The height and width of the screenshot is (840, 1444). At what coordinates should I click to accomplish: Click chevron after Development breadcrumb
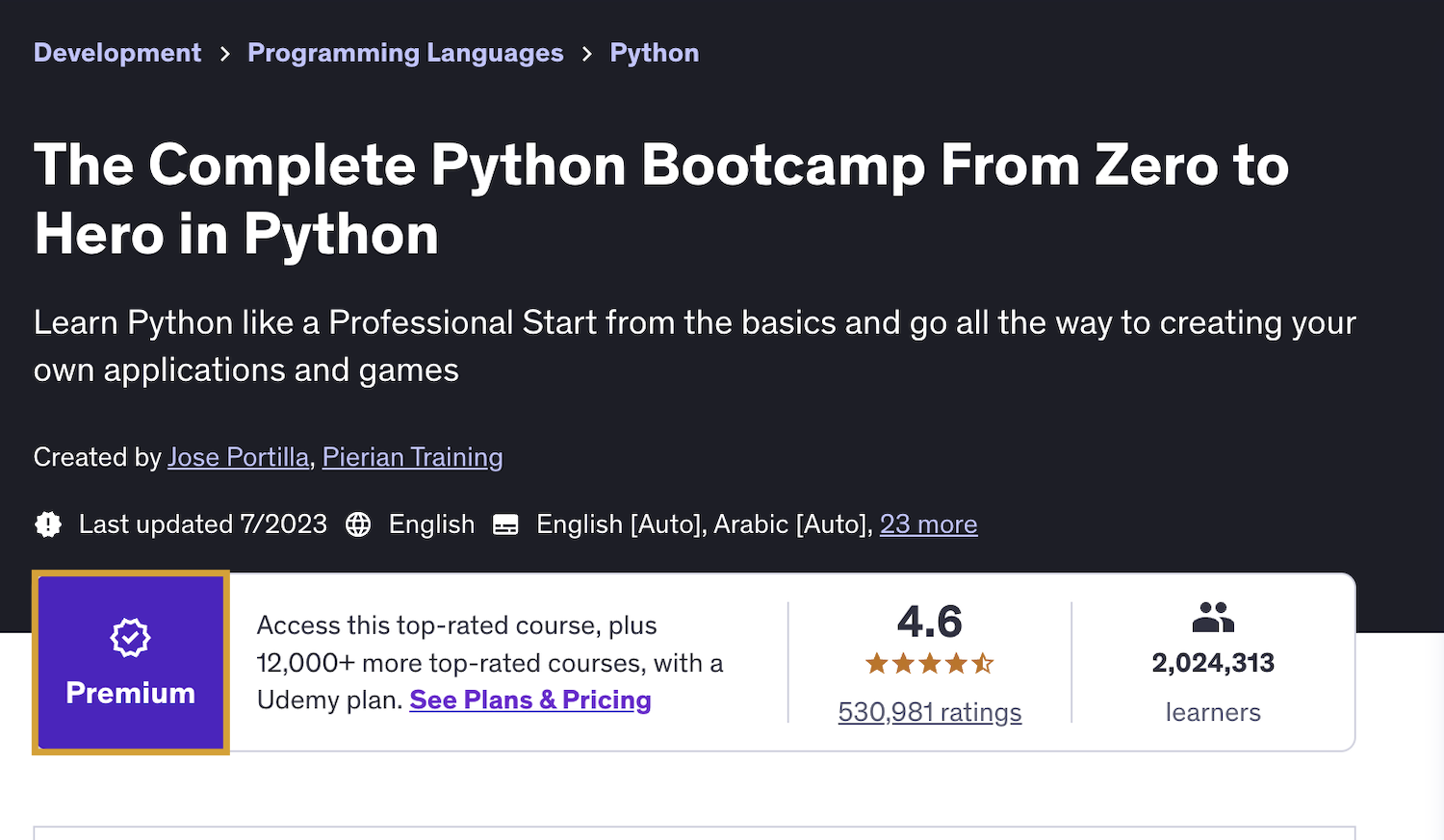[x=224, y=54]
